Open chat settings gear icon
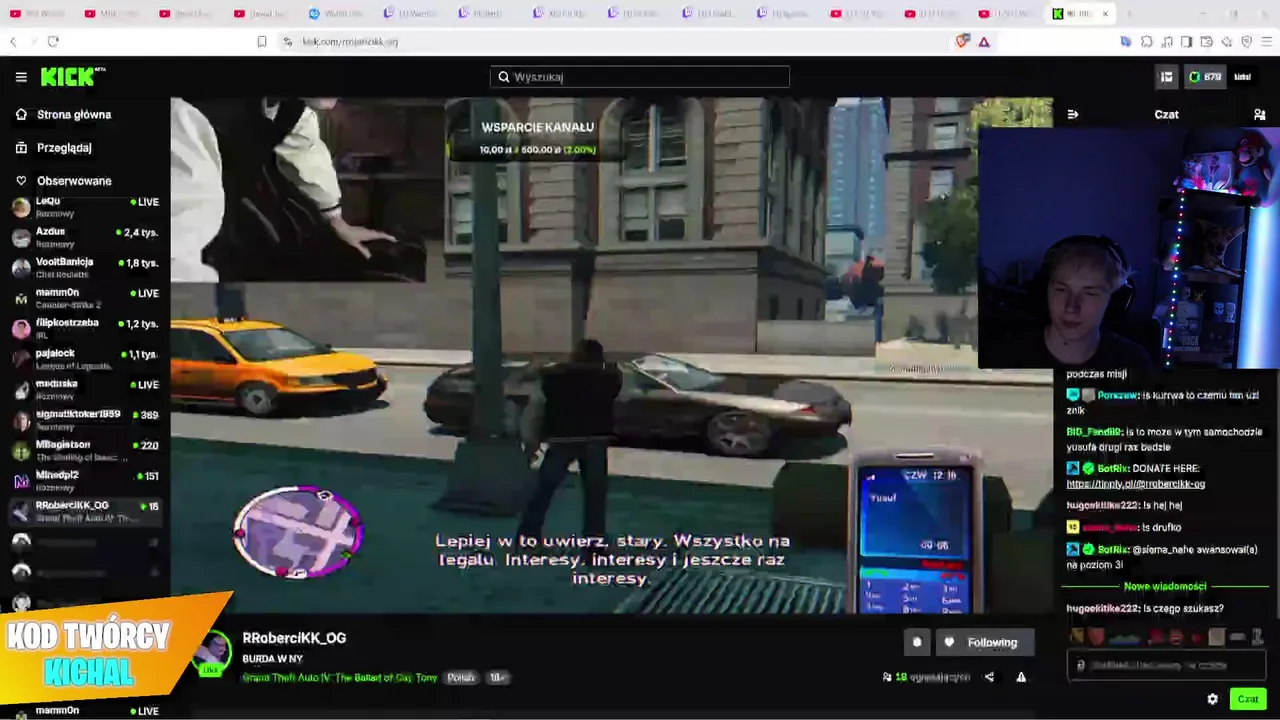 (x=1213, y=699)
